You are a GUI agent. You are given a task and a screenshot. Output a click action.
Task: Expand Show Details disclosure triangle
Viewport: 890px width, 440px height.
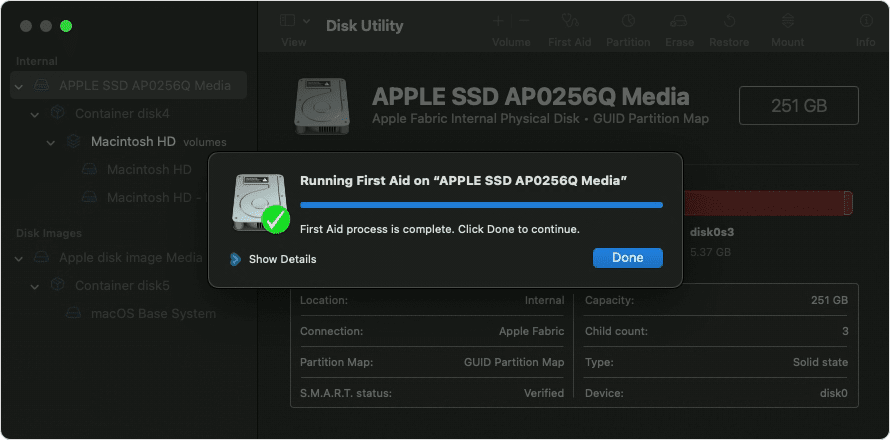235,259
